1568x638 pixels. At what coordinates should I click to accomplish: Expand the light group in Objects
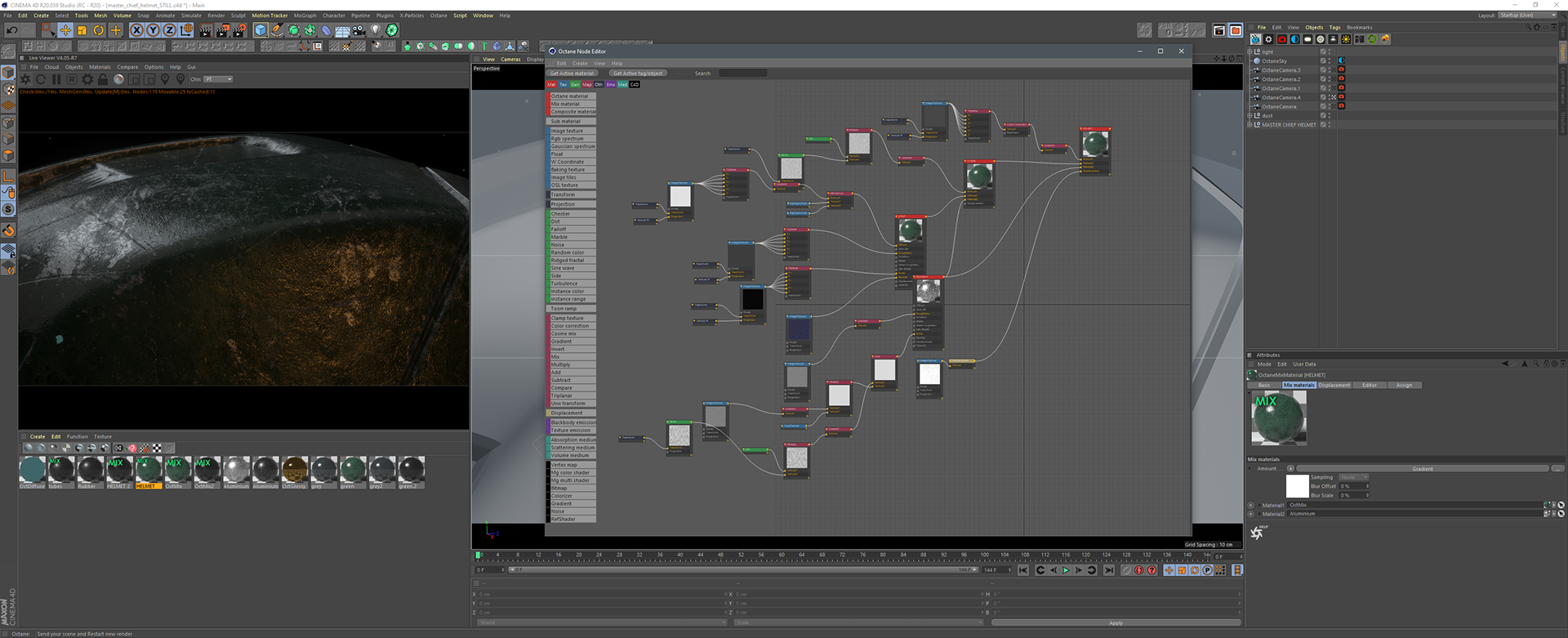coord(1249,51)
